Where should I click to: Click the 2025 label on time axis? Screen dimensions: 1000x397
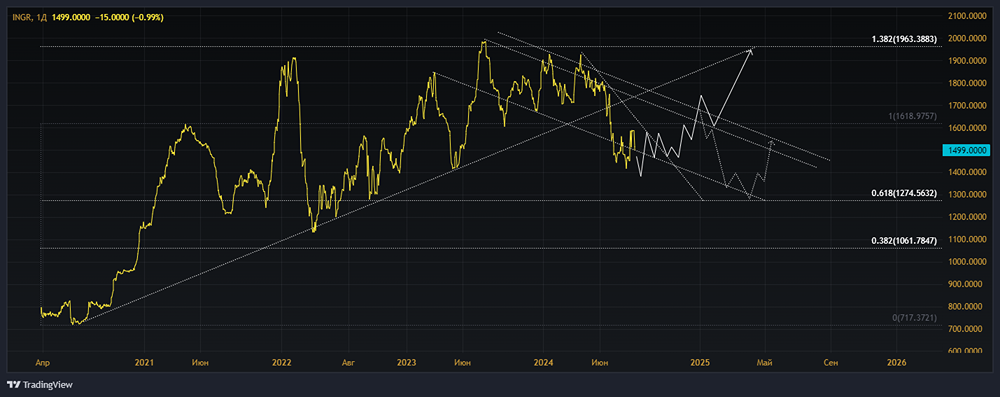point(700,363)
